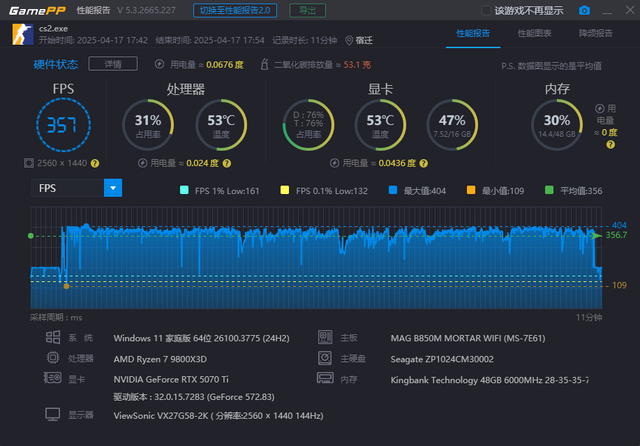Click the camera screenshot icon
The width and height of the screenshot is (640, 446).
pyautogui.click(x=584, y=10)
